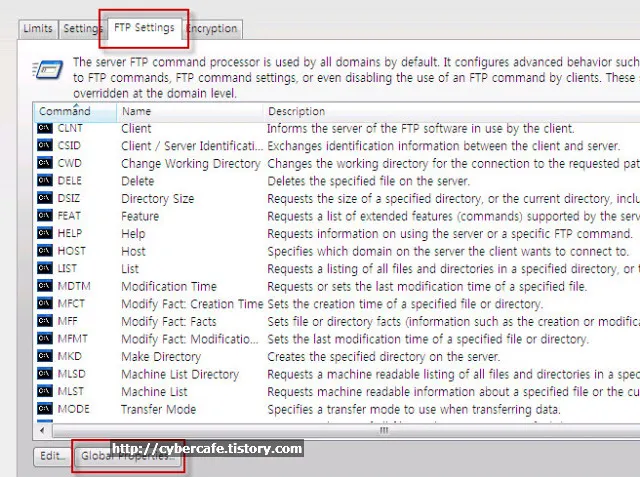Image resolution: width=640 pixels, height=477 pixels.
Task: Click the HOST command icon
Action: (x=45, y=251)
